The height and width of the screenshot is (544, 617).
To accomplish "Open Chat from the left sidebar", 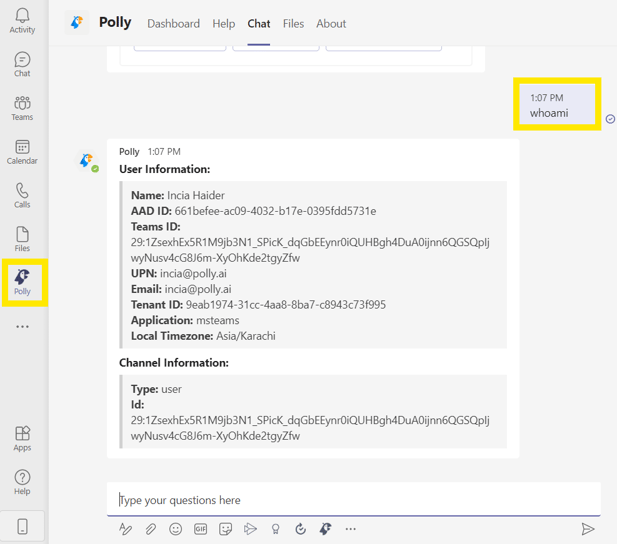I will pos(22,65).
